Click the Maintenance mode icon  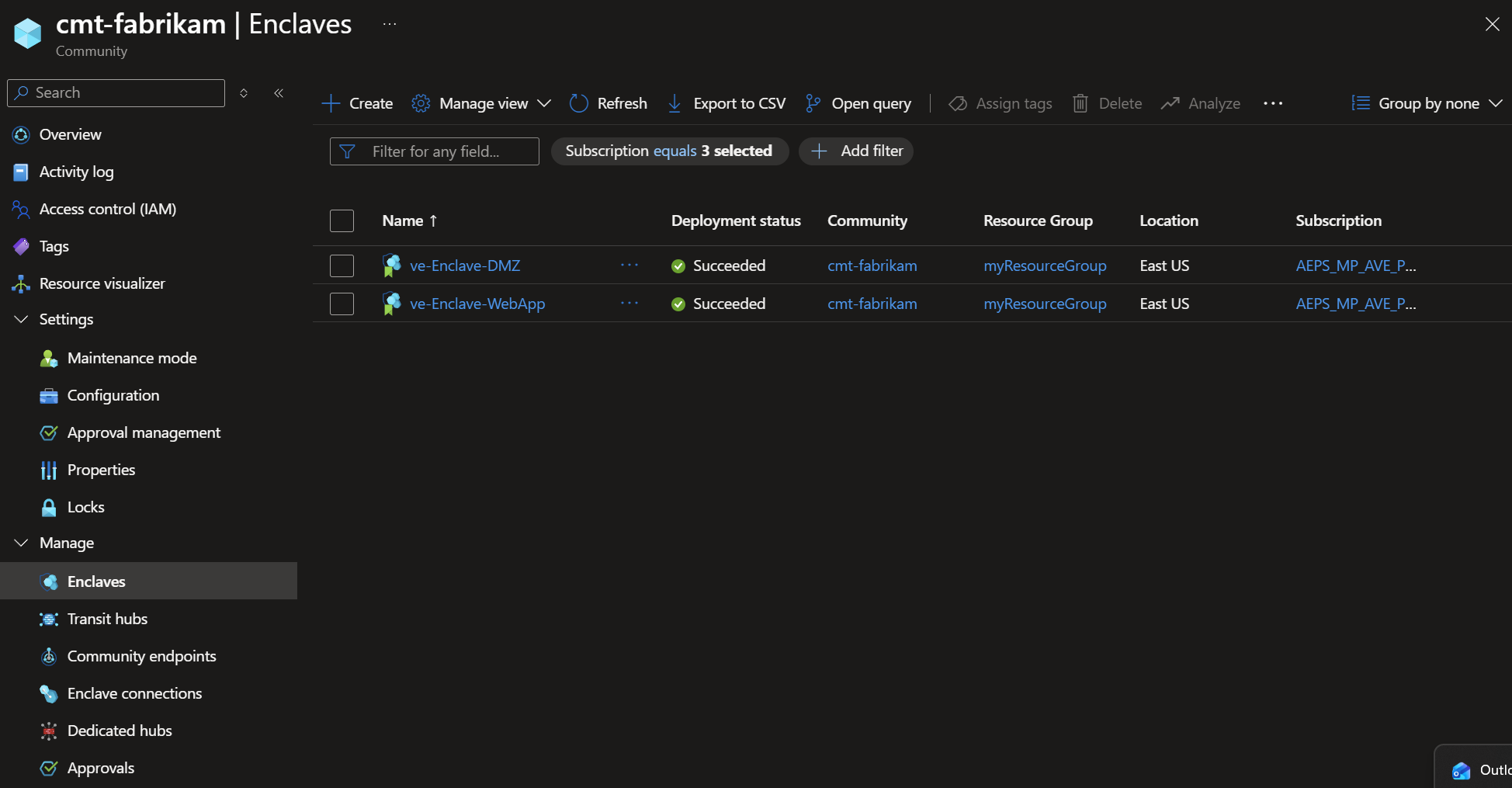point(49,359)
